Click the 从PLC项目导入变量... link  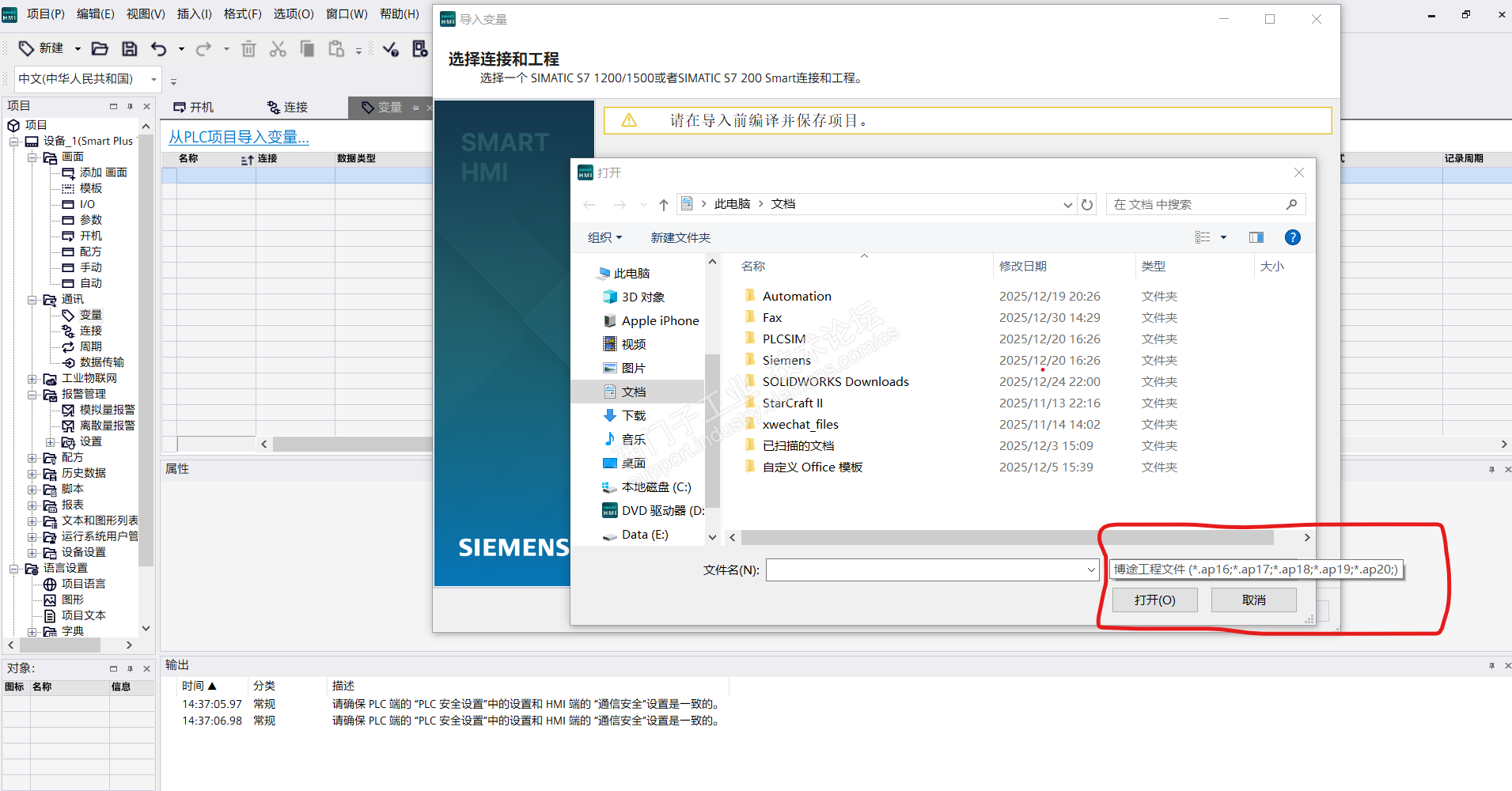pos(239,138)
